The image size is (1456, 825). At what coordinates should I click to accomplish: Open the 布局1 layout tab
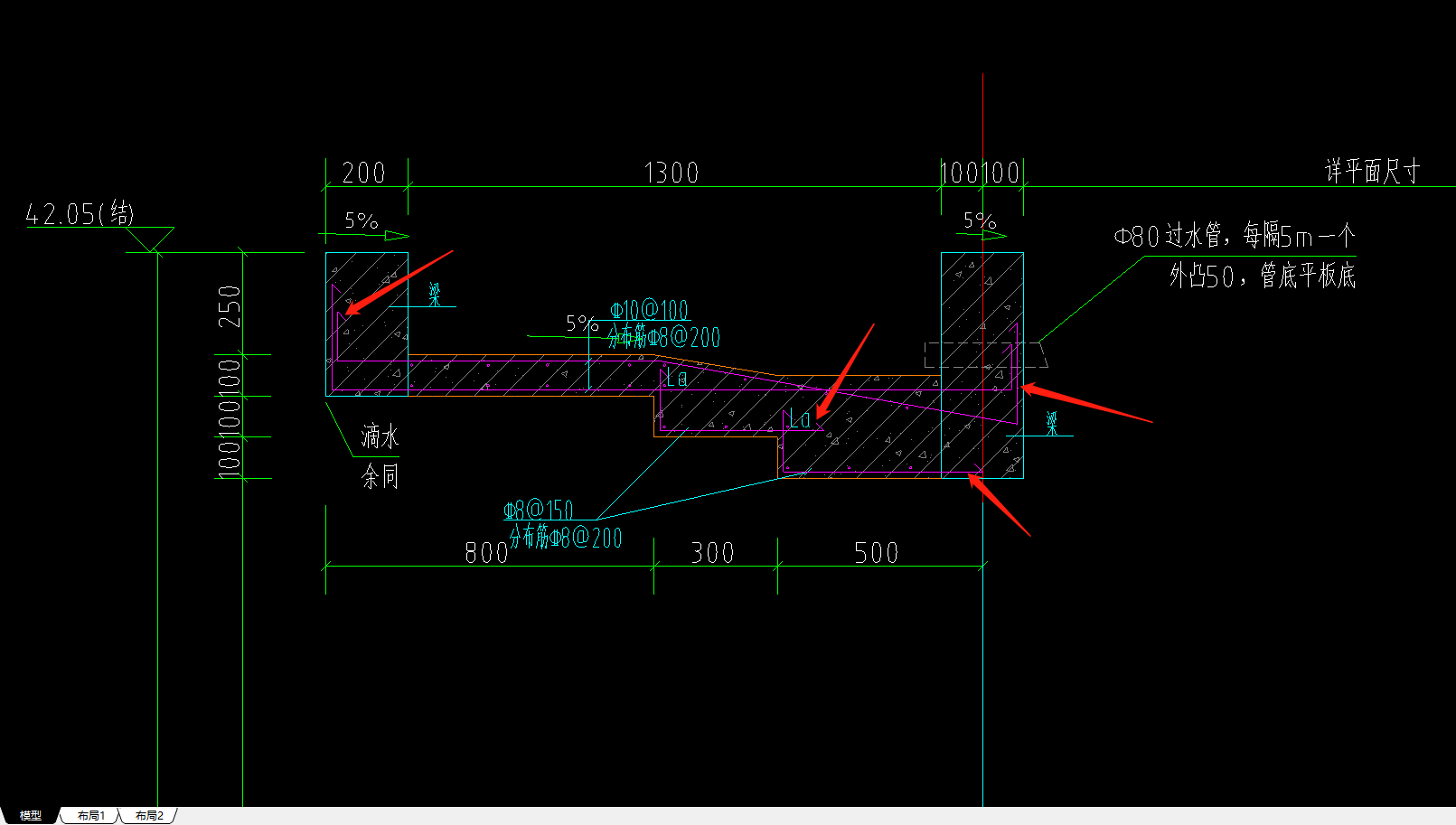[x=90, y=815]
